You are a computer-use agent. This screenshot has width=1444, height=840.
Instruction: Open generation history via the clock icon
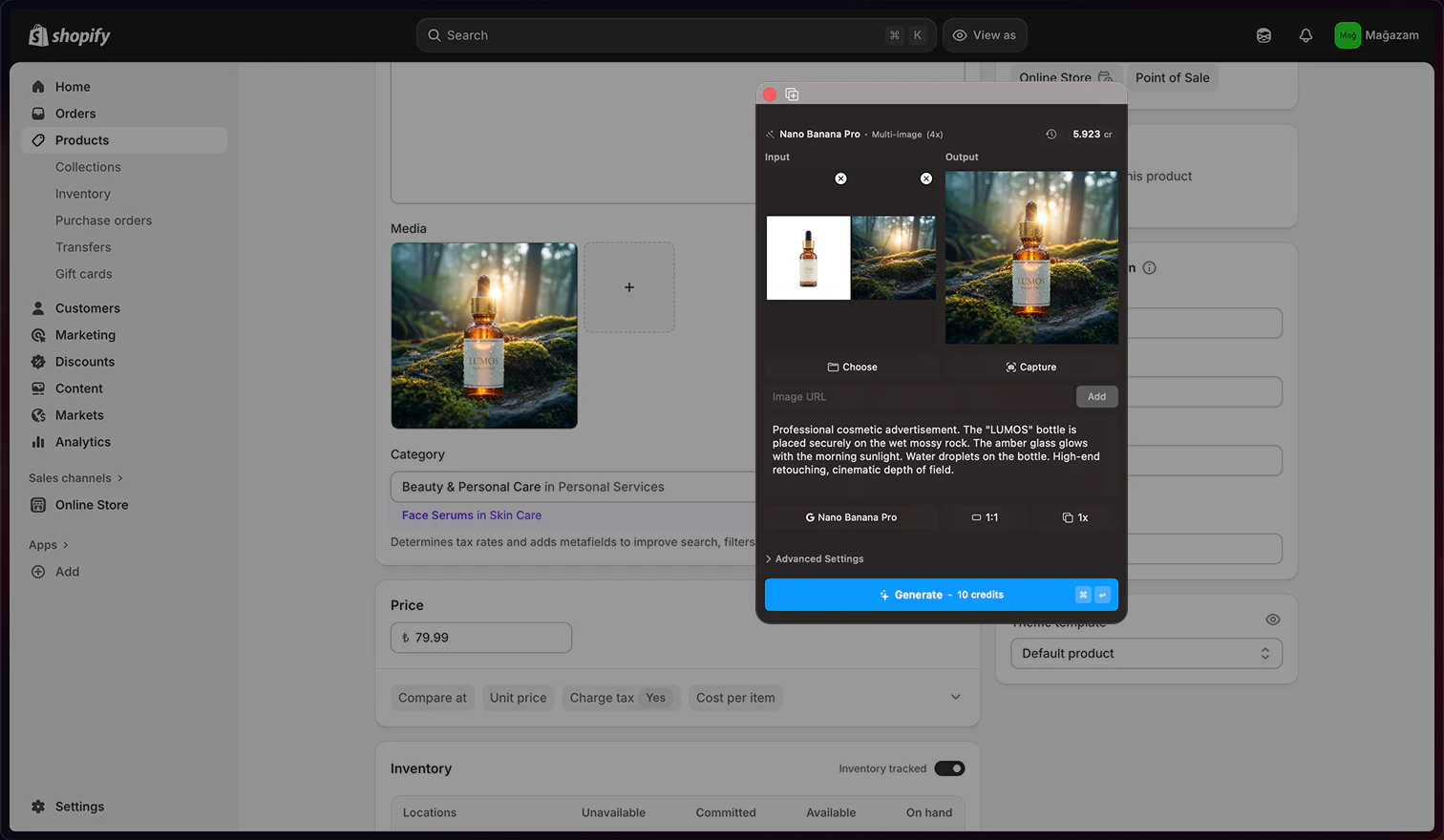1051,135
